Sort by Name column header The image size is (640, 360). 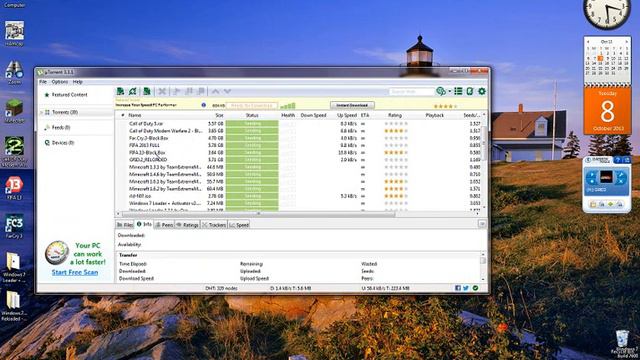point(135,116)
